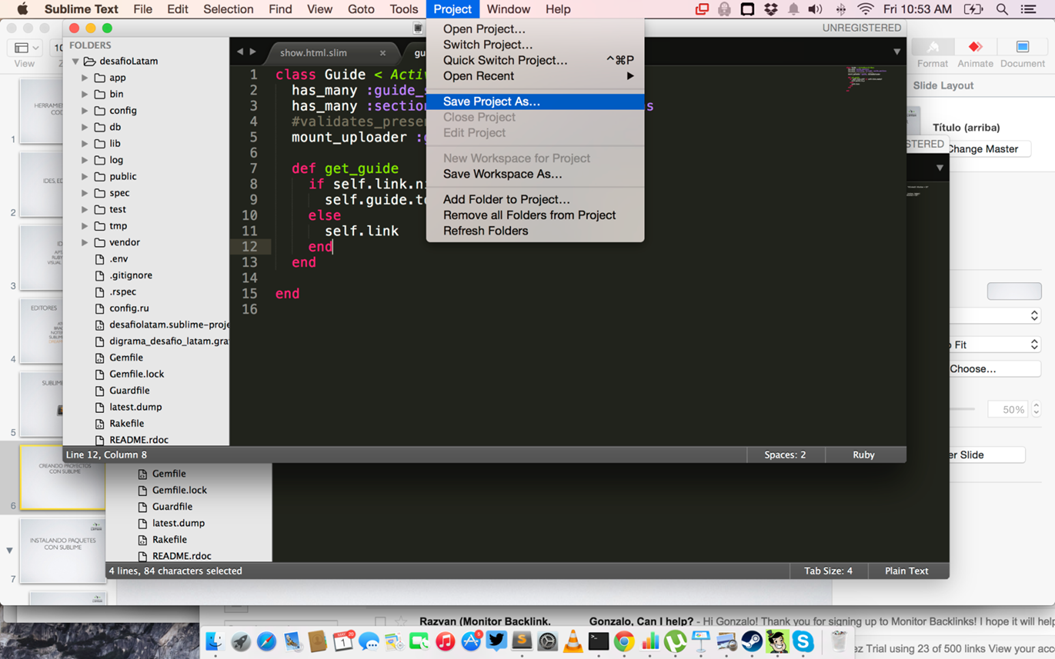Open config.ru in the sidebar
Screen dimensions: 1055x659
pos(129,308)
